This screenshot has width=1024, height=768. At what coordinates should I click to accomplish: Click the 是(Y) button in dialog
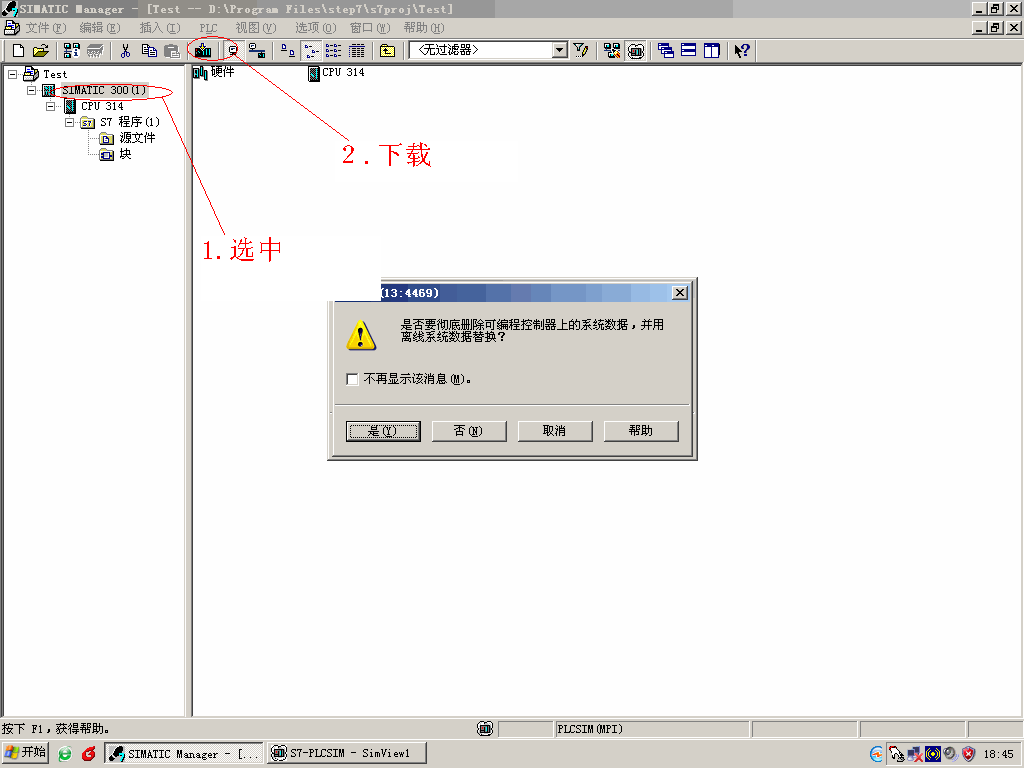pyautogui.click(x=383, y=430)
